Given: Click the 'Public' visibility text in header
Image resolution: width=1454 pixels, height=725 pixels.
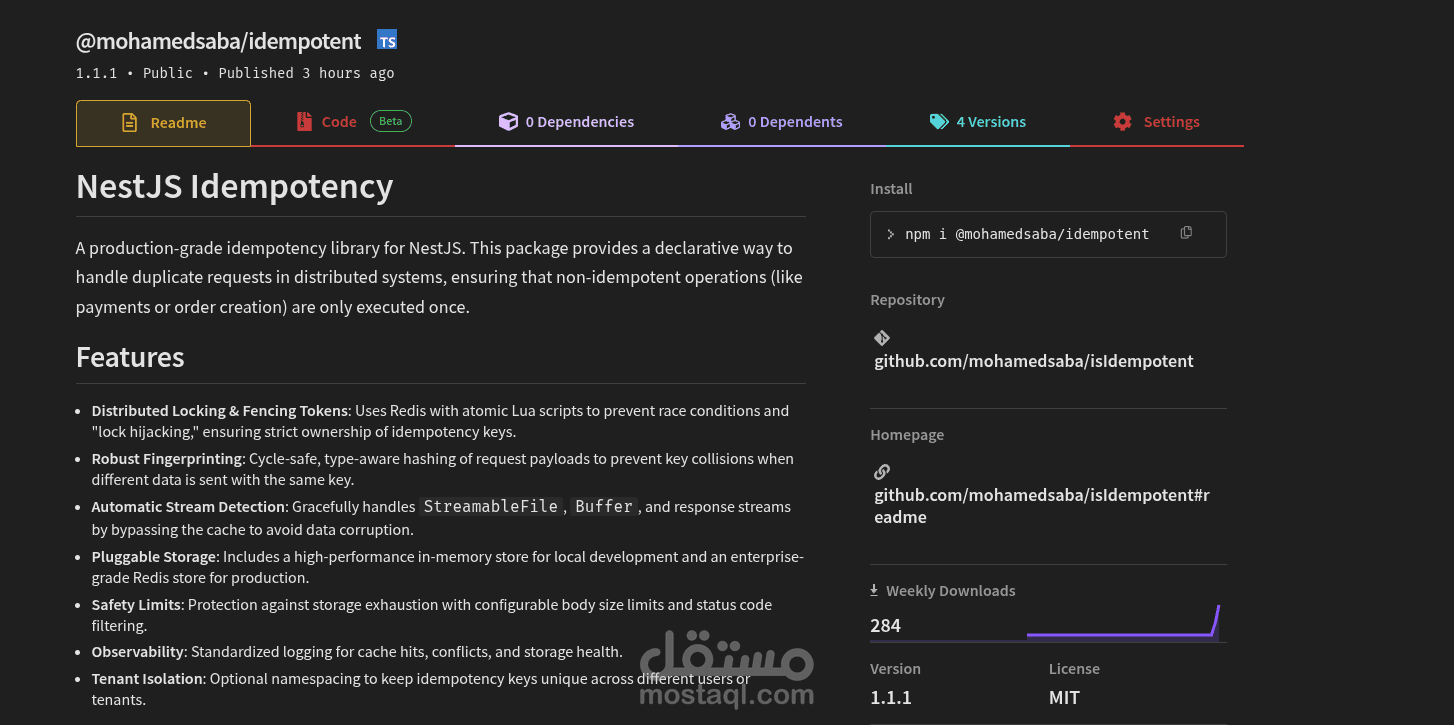Looking at the screenshot, I should coord(168,73).
